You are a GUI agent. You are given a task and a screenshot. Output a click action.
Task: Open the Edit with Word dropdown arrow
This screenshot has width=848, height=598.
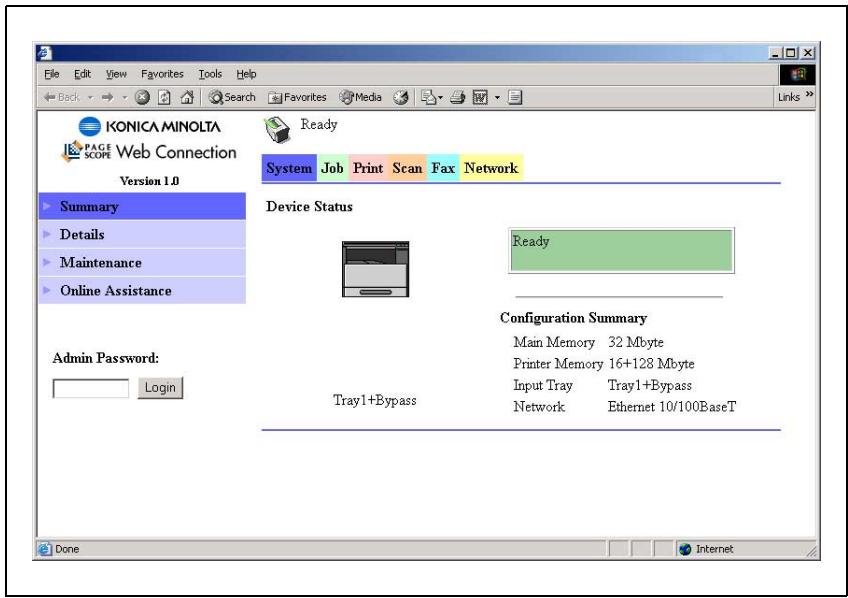[497, 98]
